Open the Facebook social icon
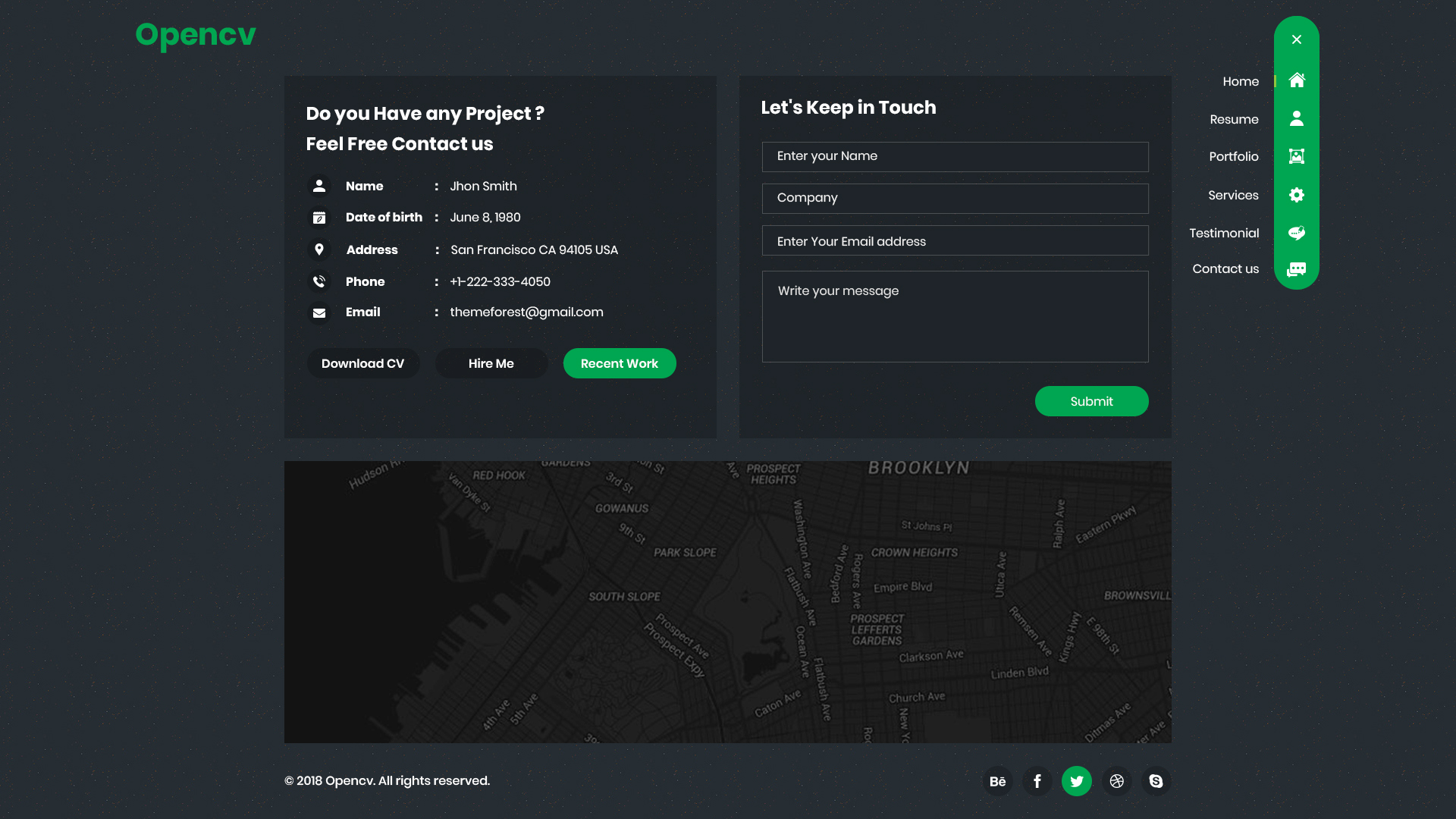Viewport: 1456px width, 819px height. point(1037,781)
